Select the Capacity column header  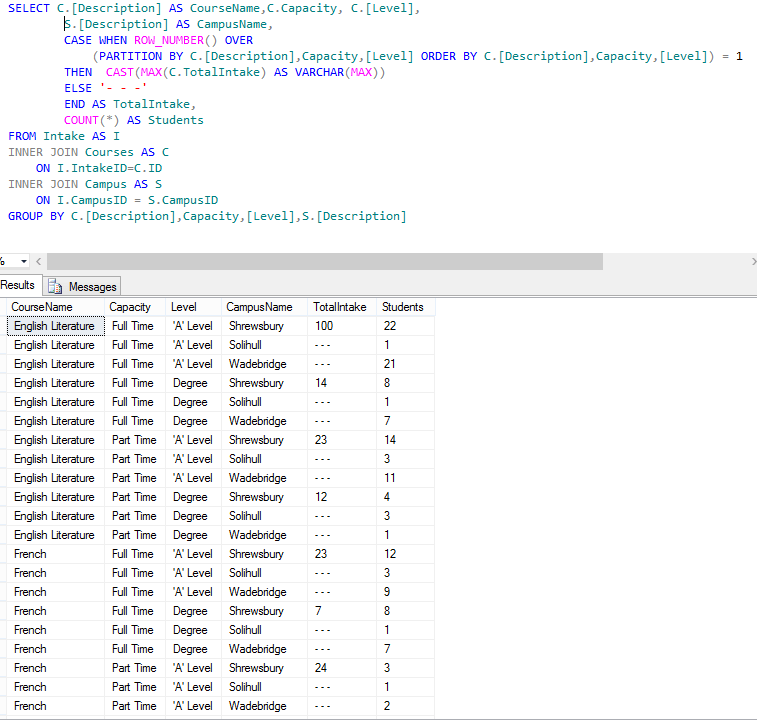tap(130, 307)
